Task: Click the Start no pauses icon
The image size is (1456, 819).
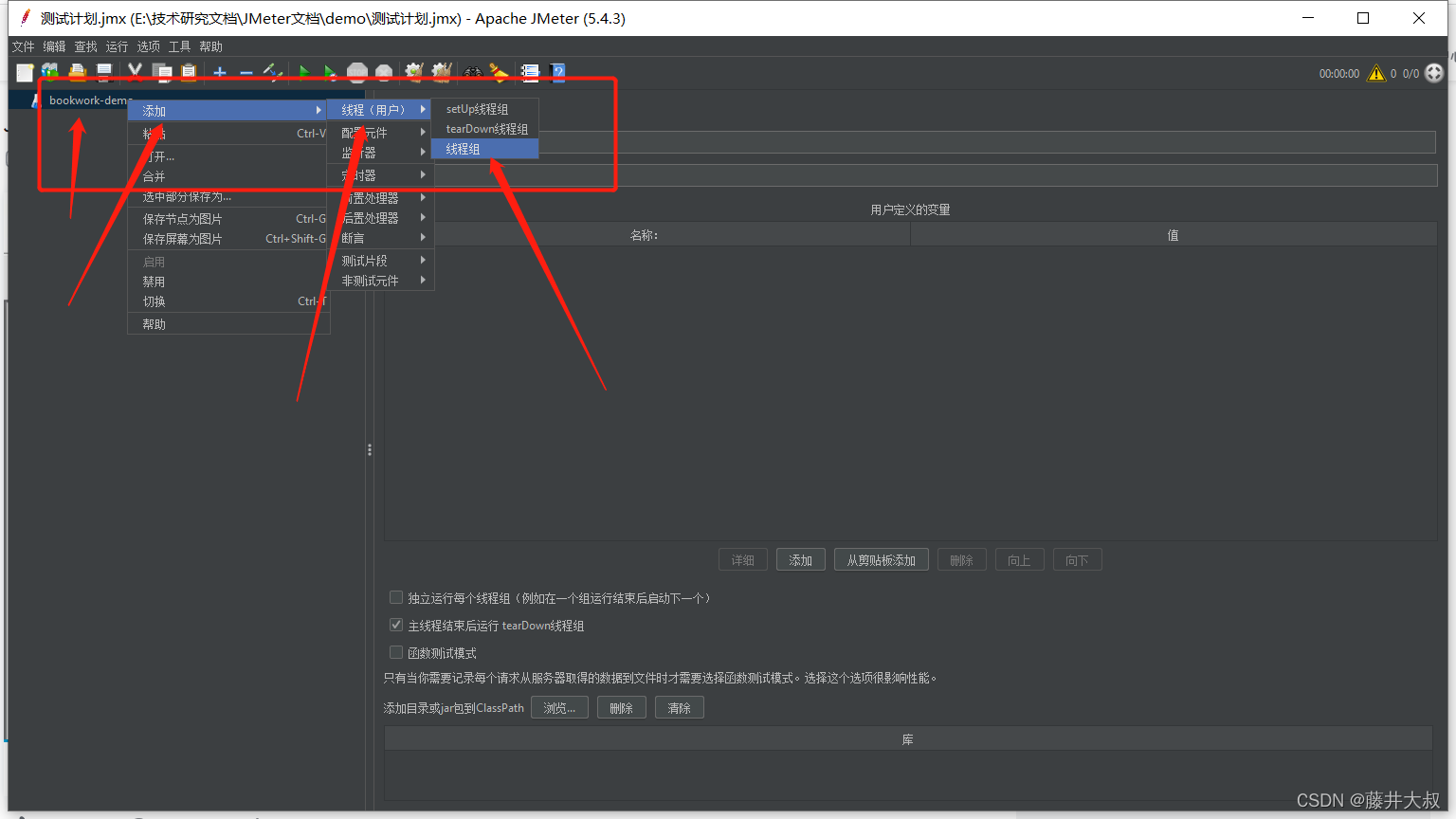Action: pos(330,72)
